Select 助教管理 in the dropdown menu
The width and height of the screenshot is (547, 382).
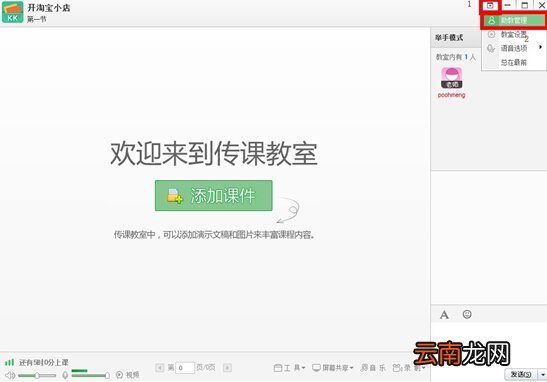click(514, 20)
